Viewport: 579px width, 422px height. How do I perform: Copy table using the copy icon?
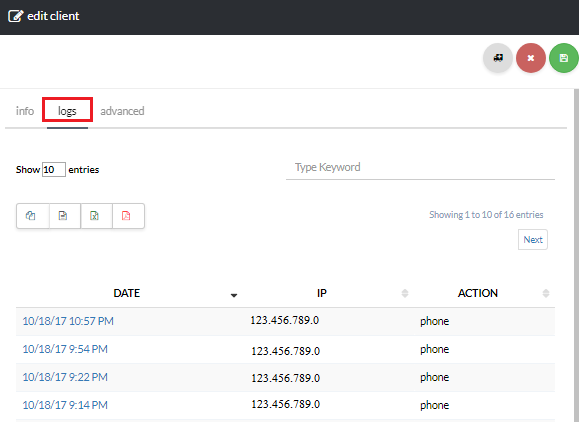point(32,216)
